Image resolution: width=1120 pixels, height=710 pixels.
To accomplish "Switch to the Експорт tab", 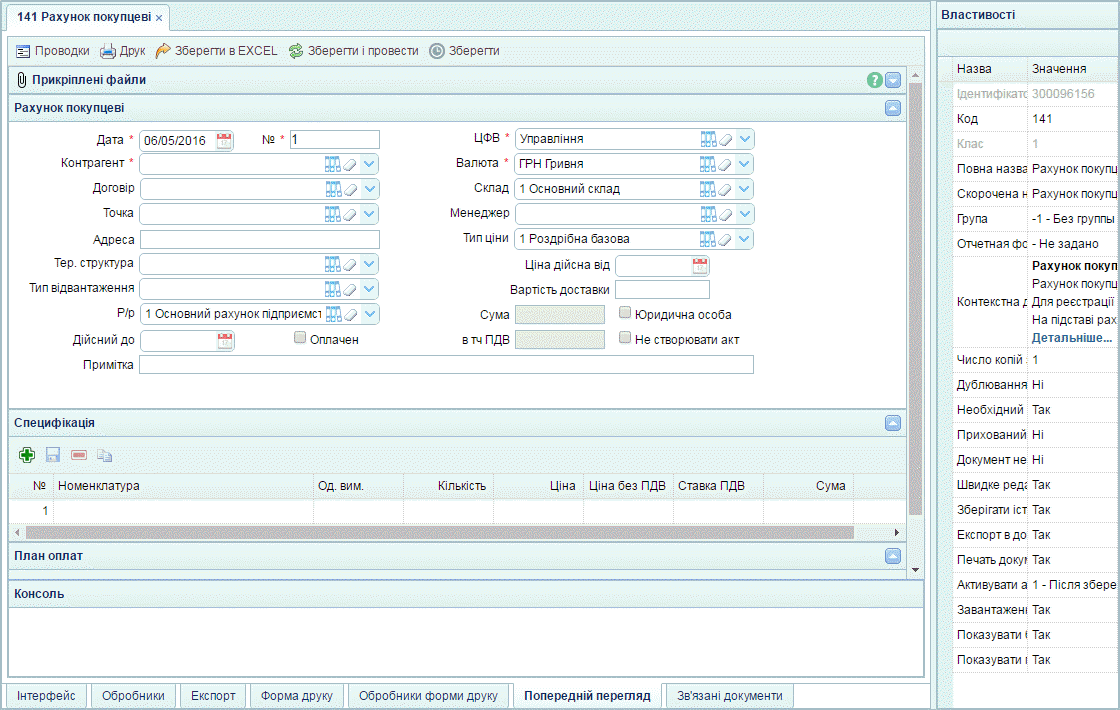I will 213,696.
